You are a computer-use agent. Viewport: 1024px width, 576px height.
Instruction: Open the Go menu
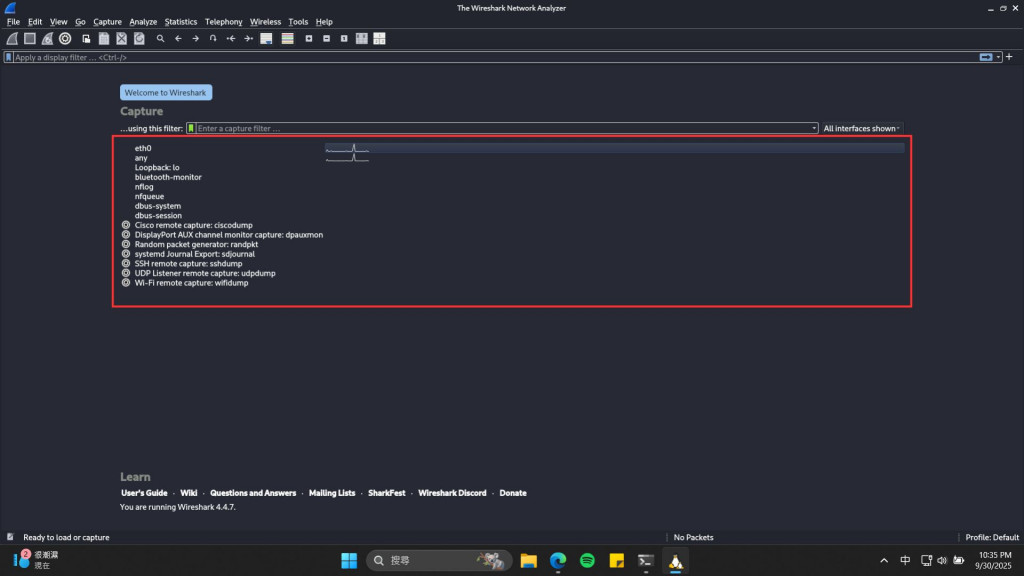tap(80, 22)
